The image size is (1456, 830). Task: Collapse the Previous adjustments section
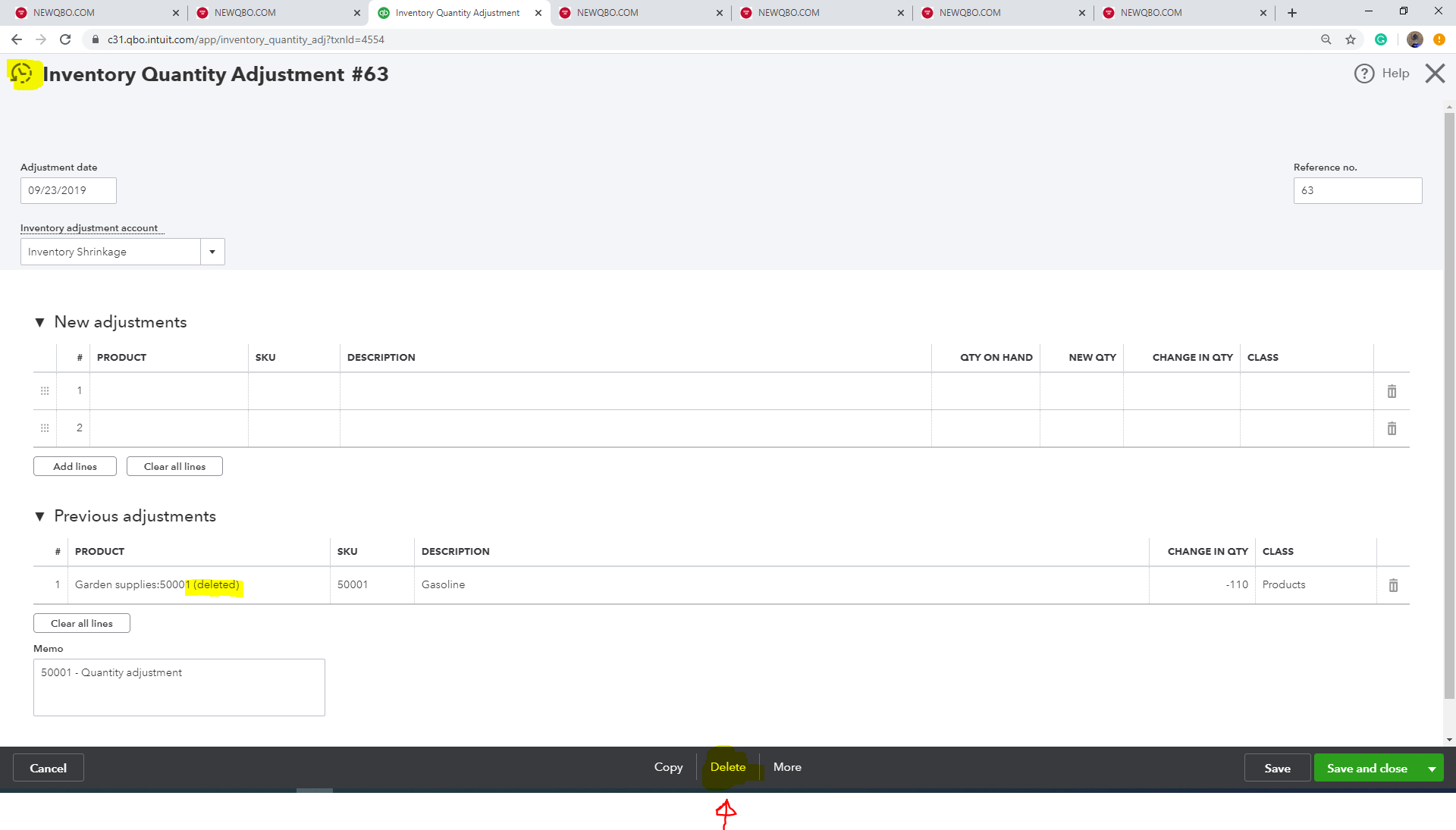pos(40,516)
